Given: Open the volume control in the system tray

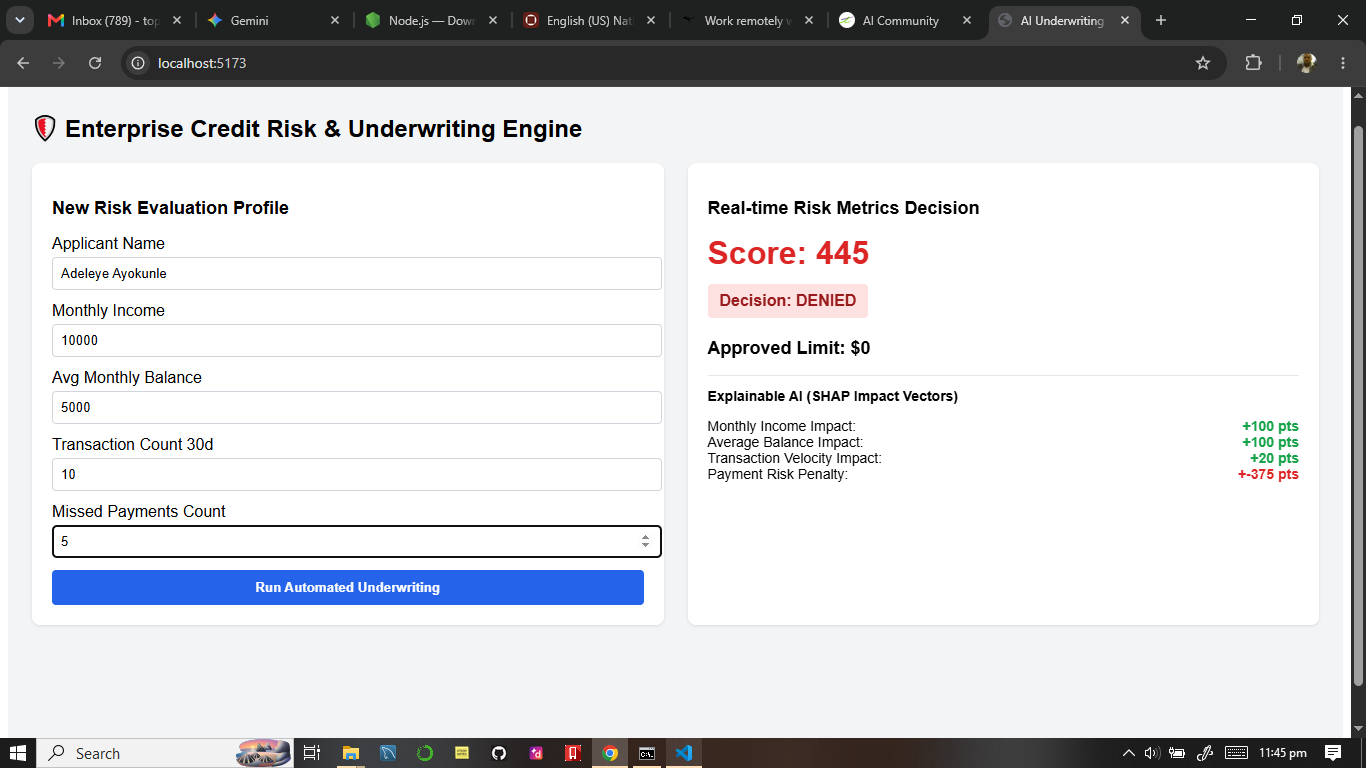Looking at the screenshot, I should (x=1152, y=753).
